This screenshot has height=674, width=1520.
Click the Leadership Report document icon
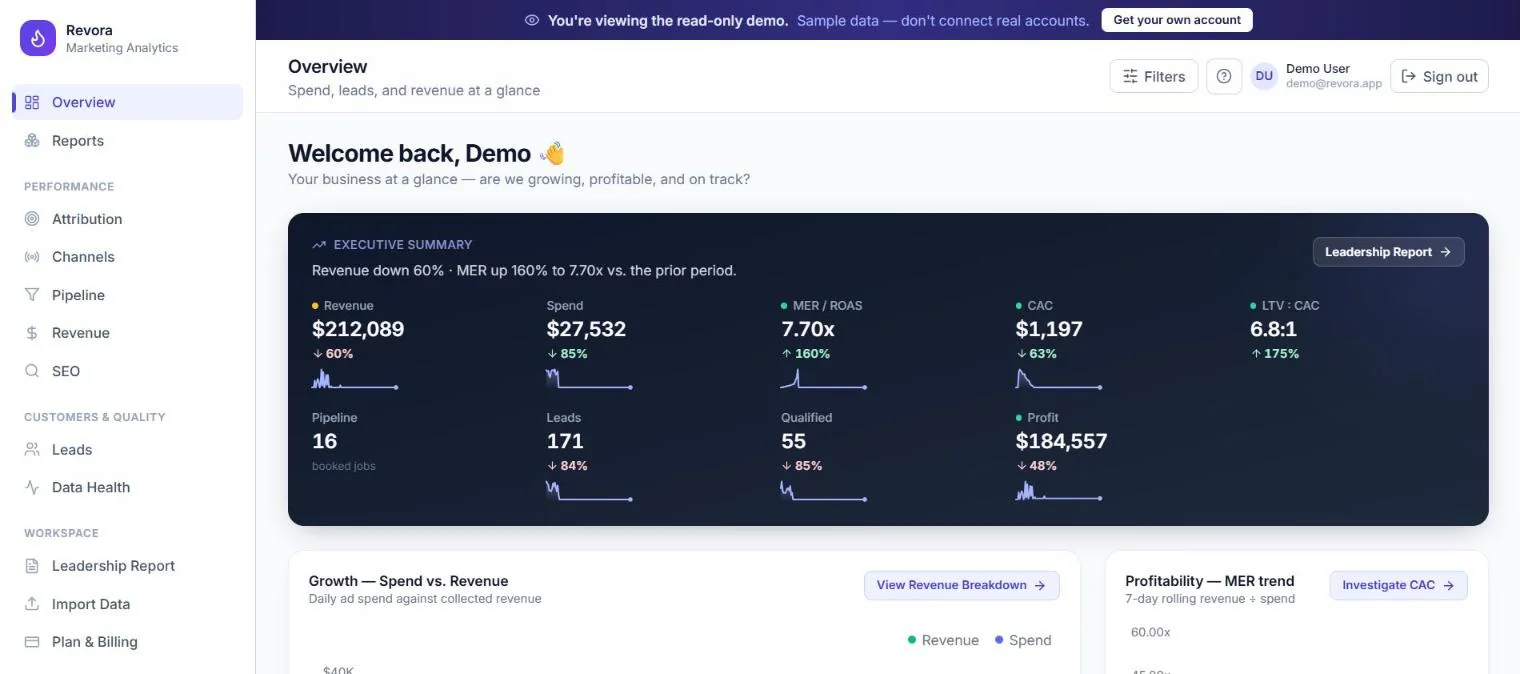coord(32,566)
